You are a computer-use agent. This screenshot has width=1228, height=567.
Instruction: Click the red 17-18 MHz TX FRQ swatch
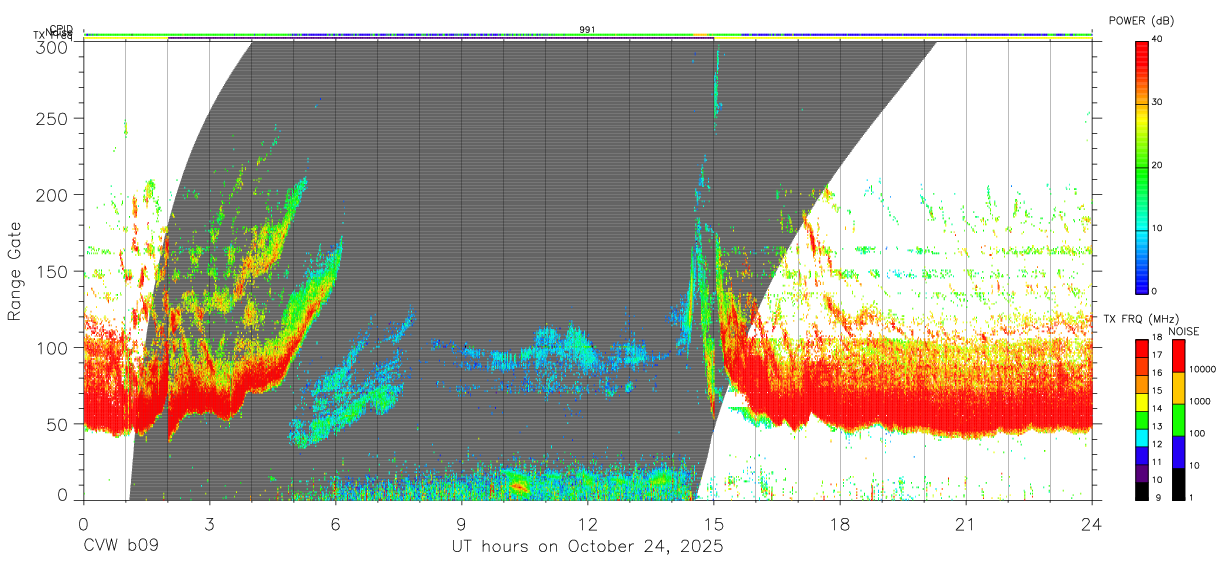pos(1142,349)
